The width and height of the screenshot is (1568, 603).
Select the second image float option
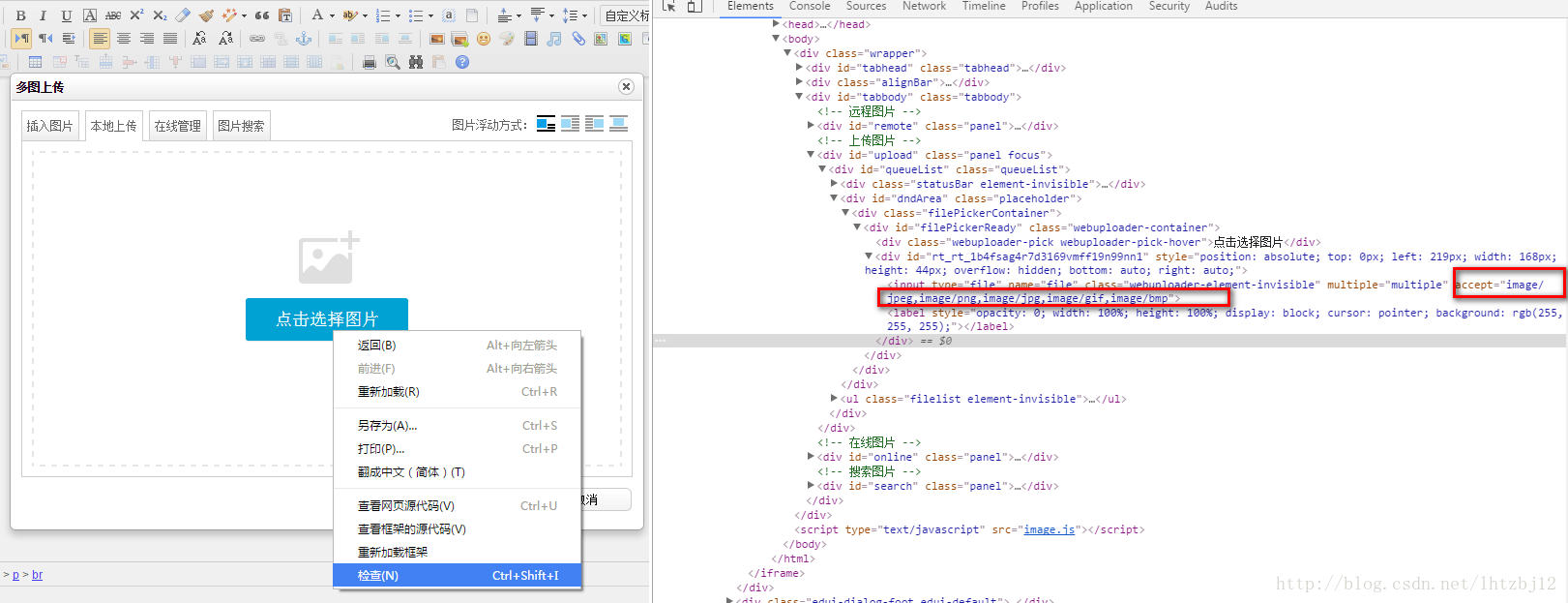click(x=570, y=124)
